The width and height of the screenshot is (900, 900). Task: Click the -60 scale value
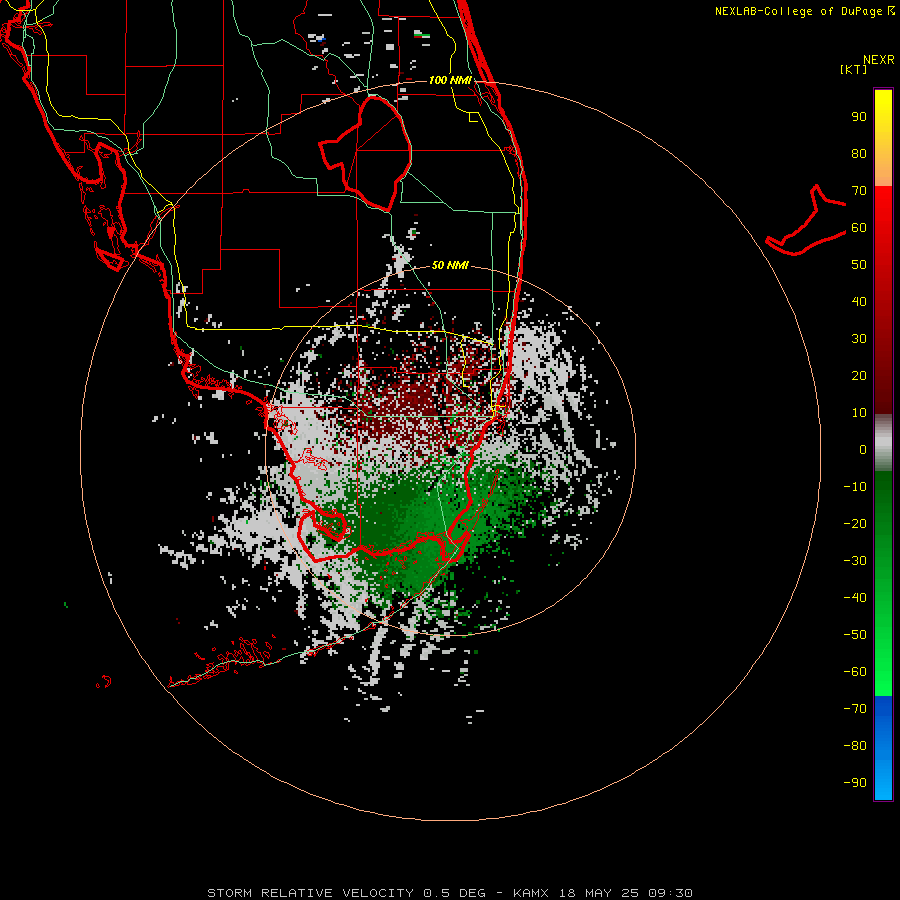coord(855,672)
